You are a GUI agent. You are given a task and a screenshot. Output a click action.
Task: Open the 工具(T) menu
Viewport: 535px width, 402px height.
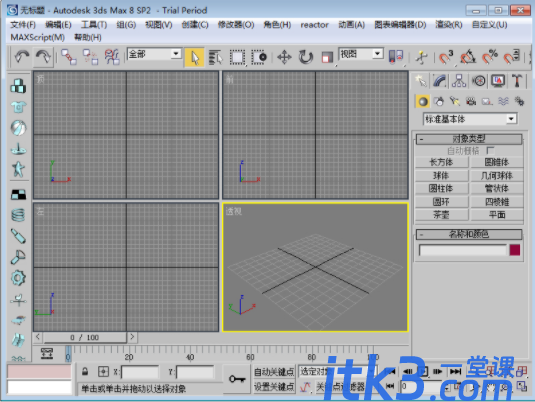tap(94, 25)
